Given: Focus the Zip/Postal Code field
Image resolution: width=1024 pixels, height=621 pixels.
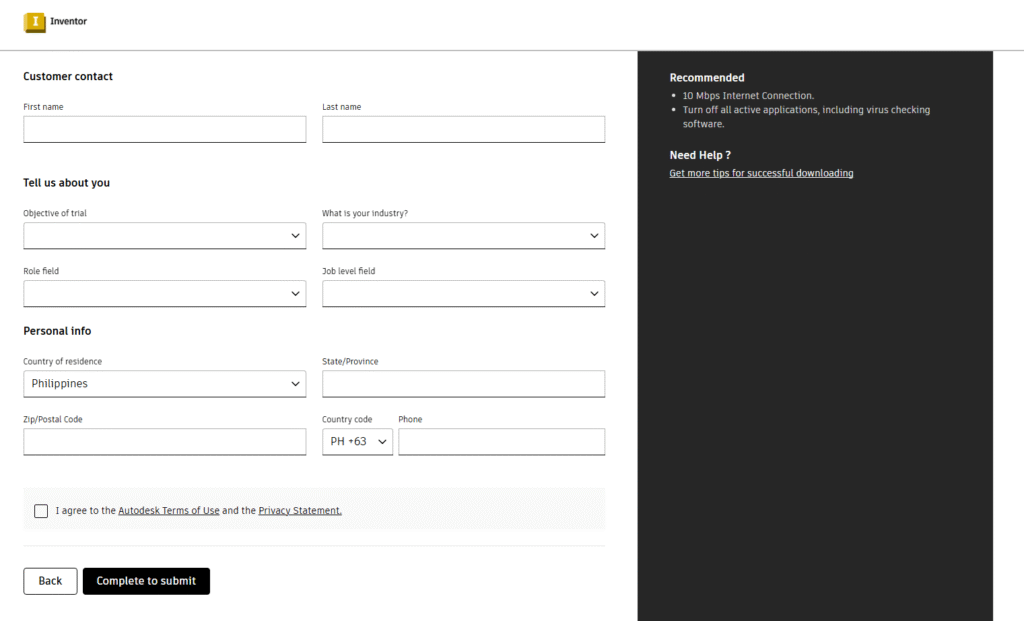Looking at the screenshot, I should [x=164, y=442].
